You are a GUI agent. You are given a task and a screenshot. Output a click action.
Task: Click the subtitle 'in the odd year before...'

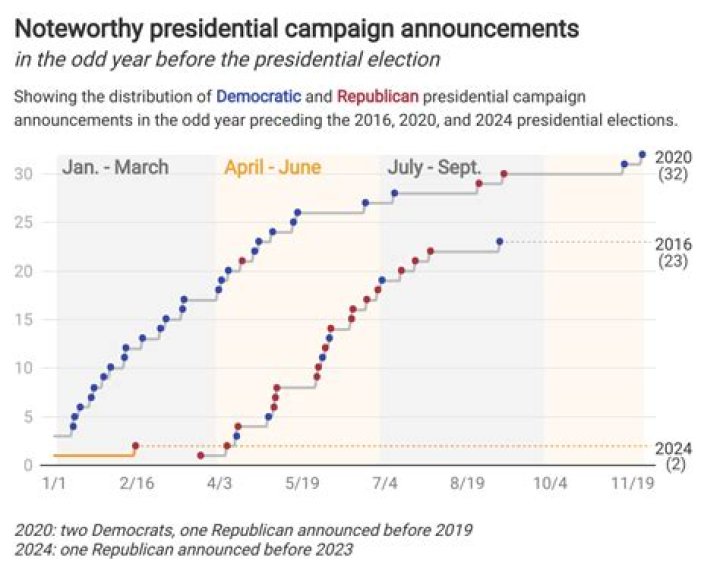(228, 59)
